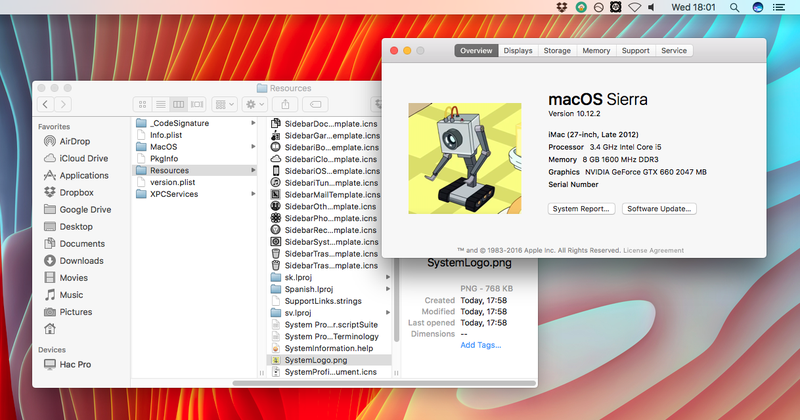Image resolution: width=800 pixels, height=420 pixels.
Task: Click macOS version number 10.12.2
Action: pyautogui.click(x=587, y=114)
